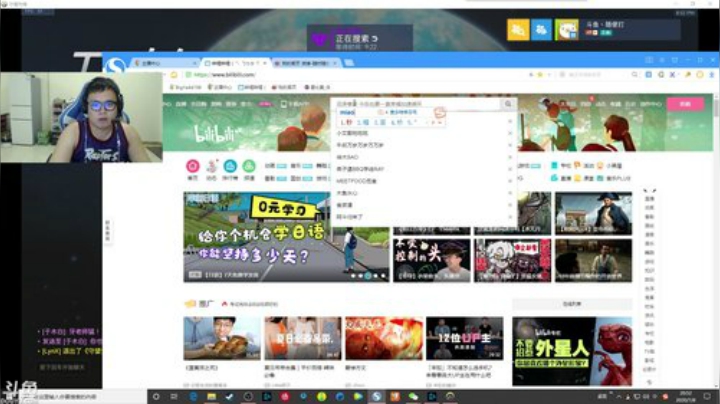Click the blue icon in game top bar

pos(541,30)
